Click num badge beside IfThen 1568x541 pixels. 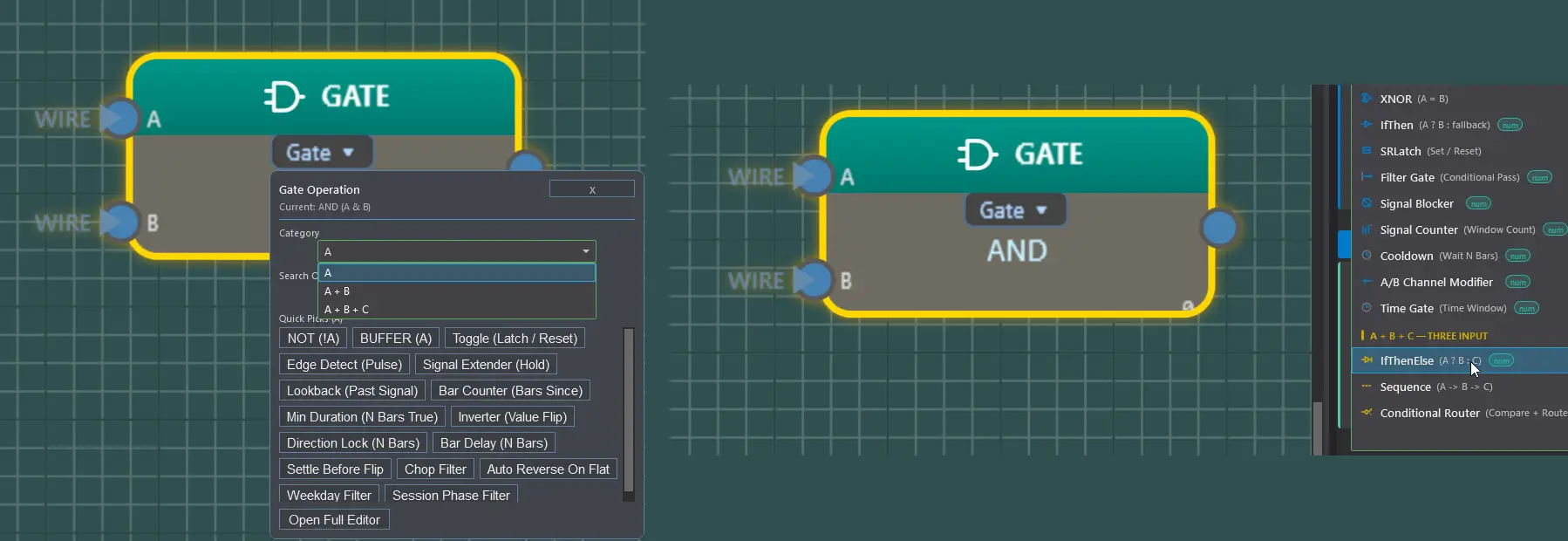[1510, 125]
